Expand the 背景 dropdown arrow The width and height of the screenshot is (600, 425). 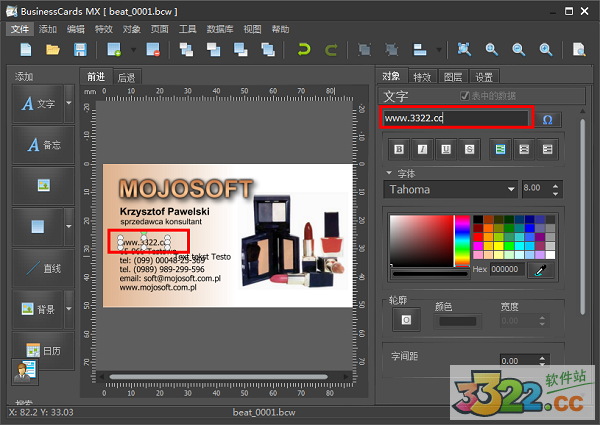[69, 309]
